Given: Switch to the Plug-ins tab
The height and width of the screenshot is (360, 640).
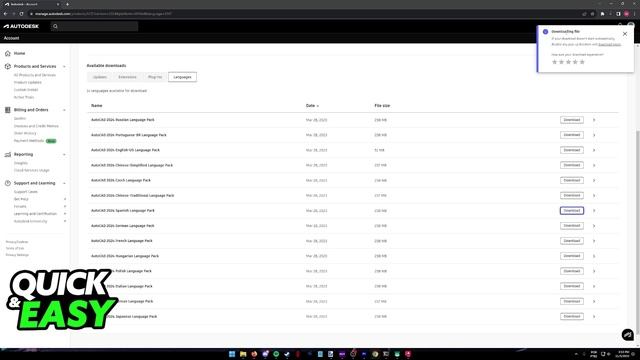Looking at the screenshot, I should coord(155,77).
